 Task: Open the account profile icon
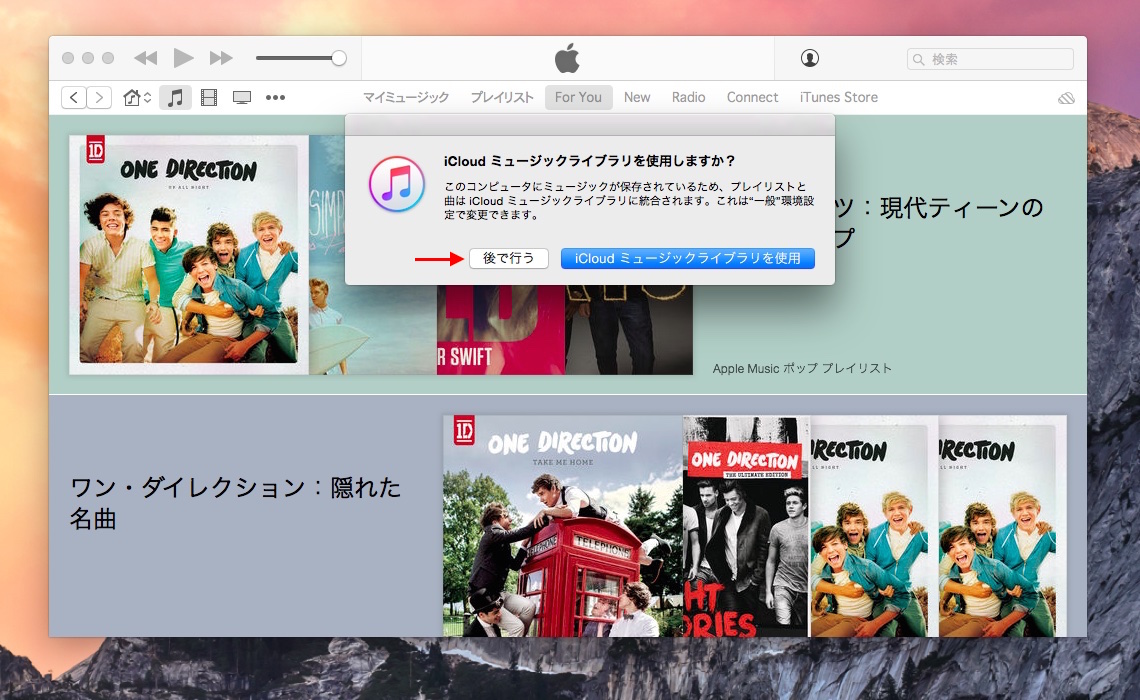point(810,58)
